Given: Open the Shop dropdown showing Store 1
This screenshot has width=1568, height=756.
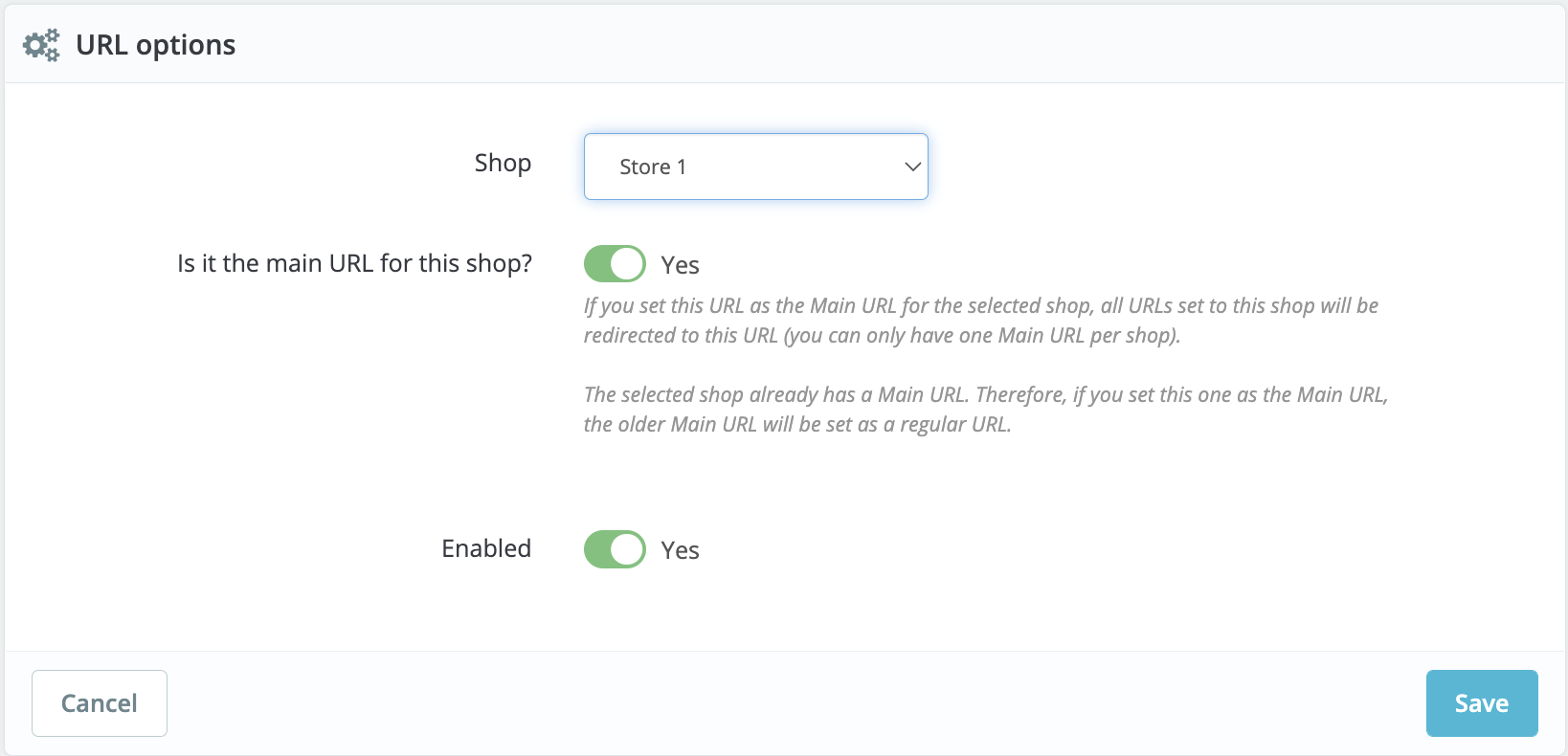Looking at the screenshot, I should (x=755, y=167).
